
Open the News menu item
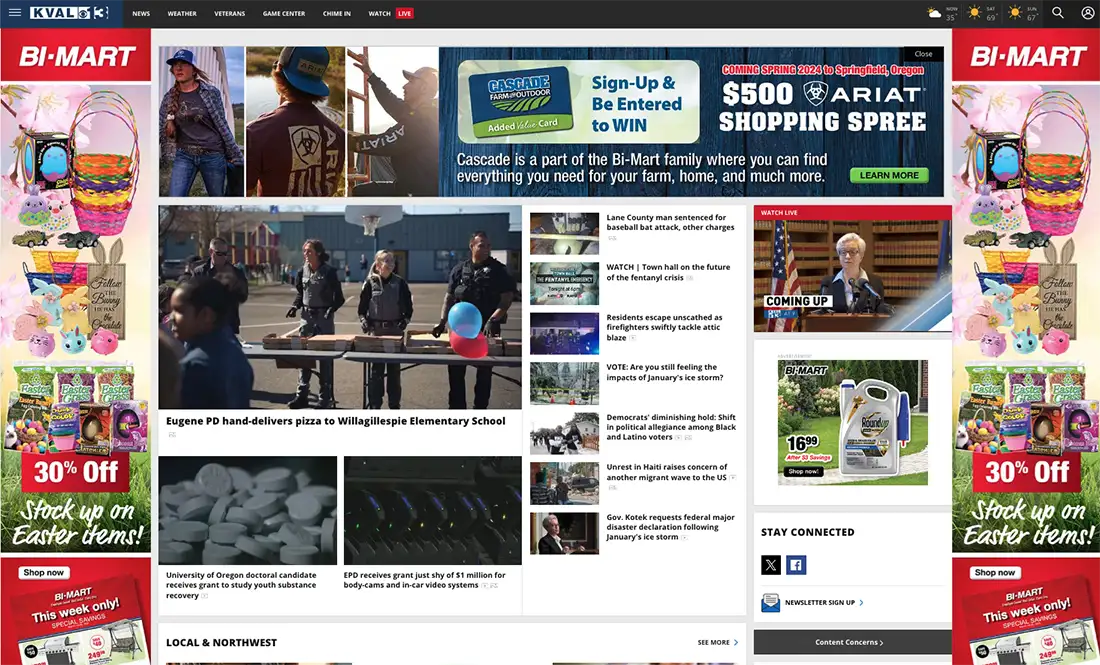pyautogui.click(x=141, y=13)
